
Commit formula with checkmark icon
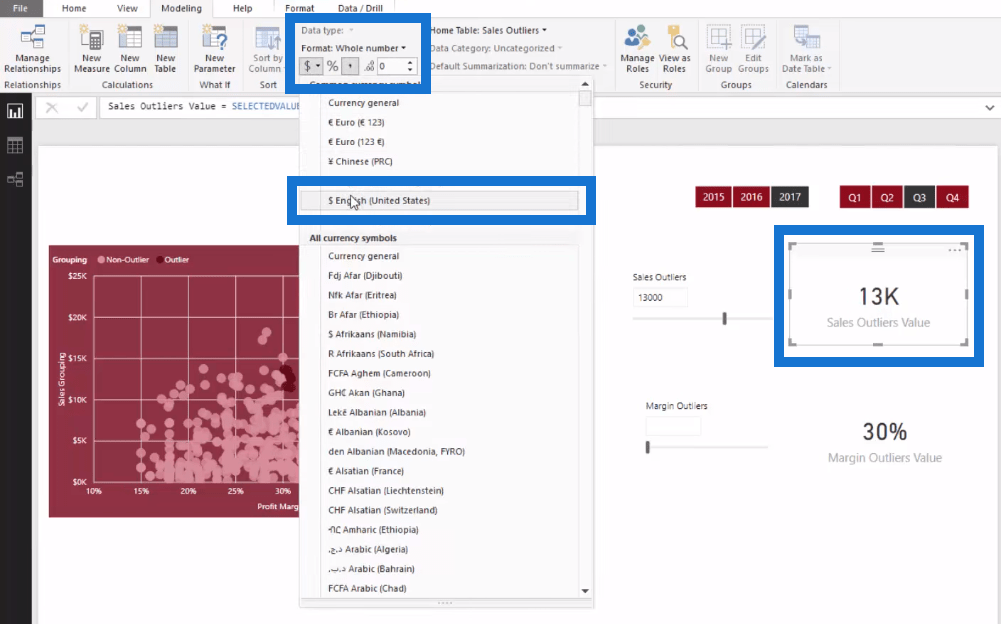point(82,107)
